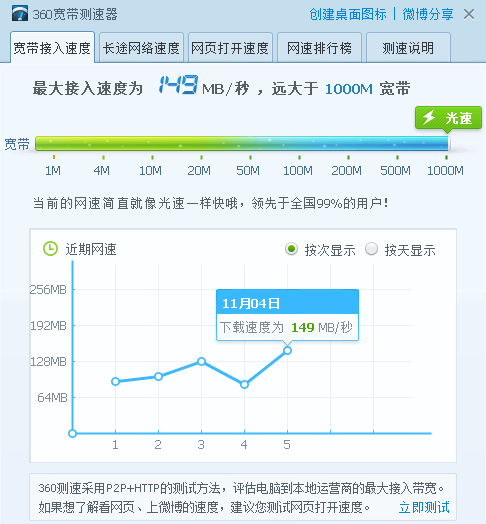
Task: Click the 100M marker on the speed scale
Action: click(298, 171)
